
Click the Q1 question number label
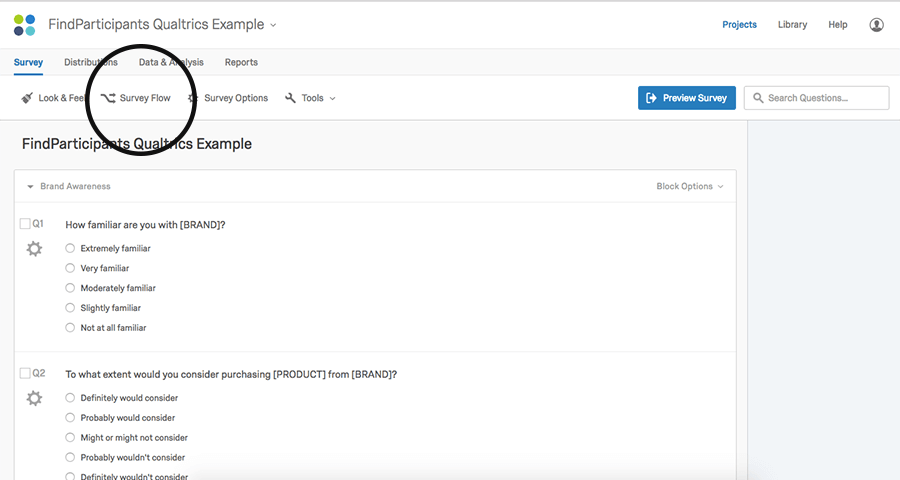pos(38,223)
